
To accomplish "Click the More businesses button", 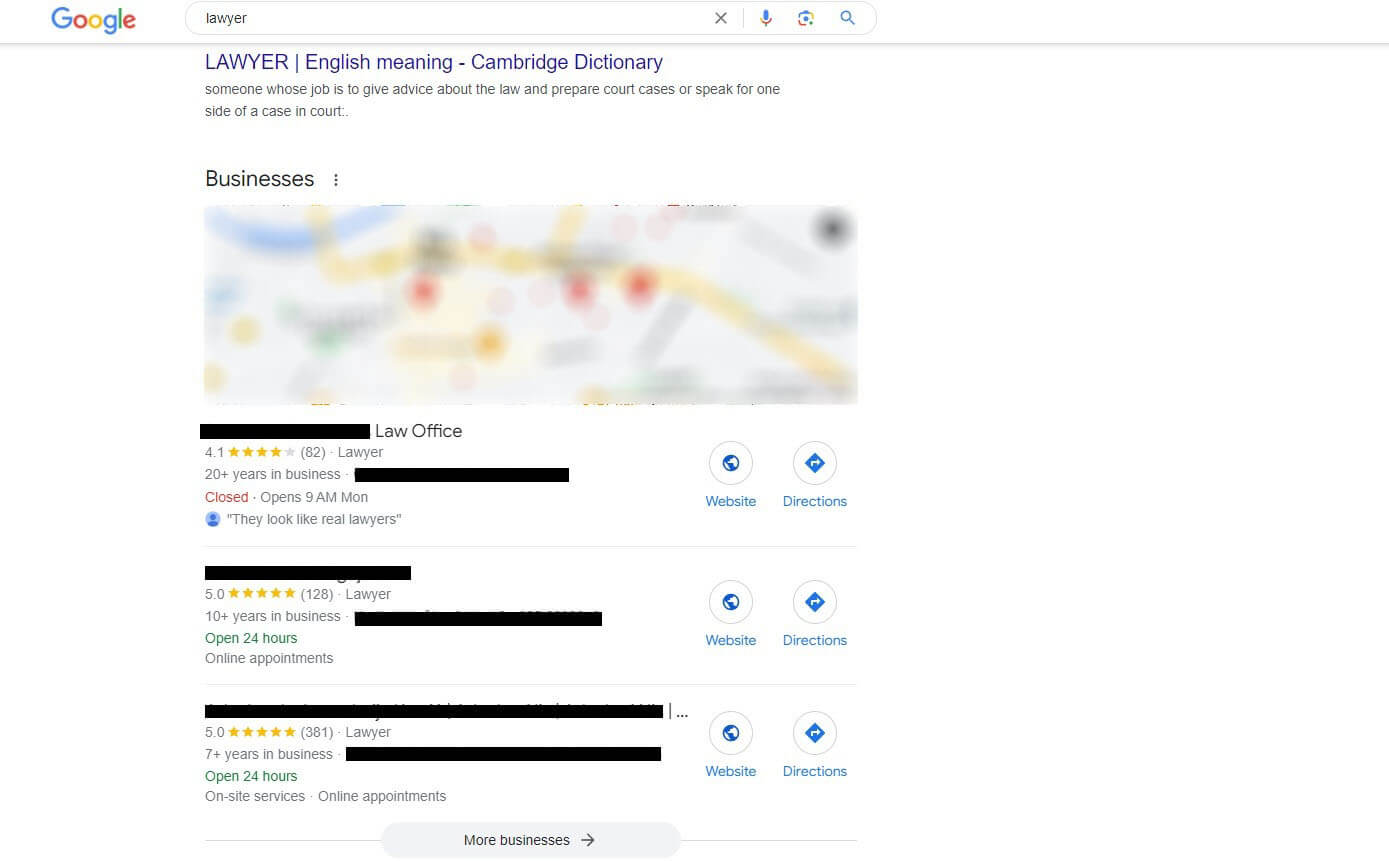I will coord(529,840).
